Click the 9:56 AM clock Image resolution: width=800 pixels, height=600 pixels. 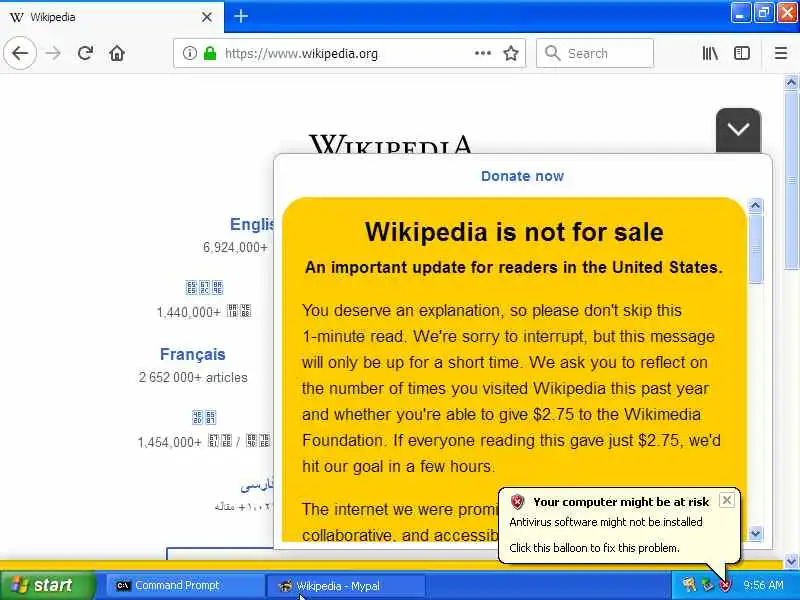763,585
